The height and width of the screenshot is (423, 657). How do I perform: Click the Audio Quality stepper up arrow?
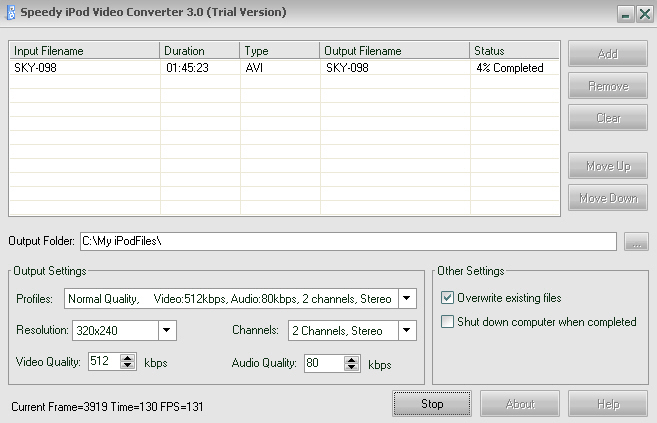(352, 360)
